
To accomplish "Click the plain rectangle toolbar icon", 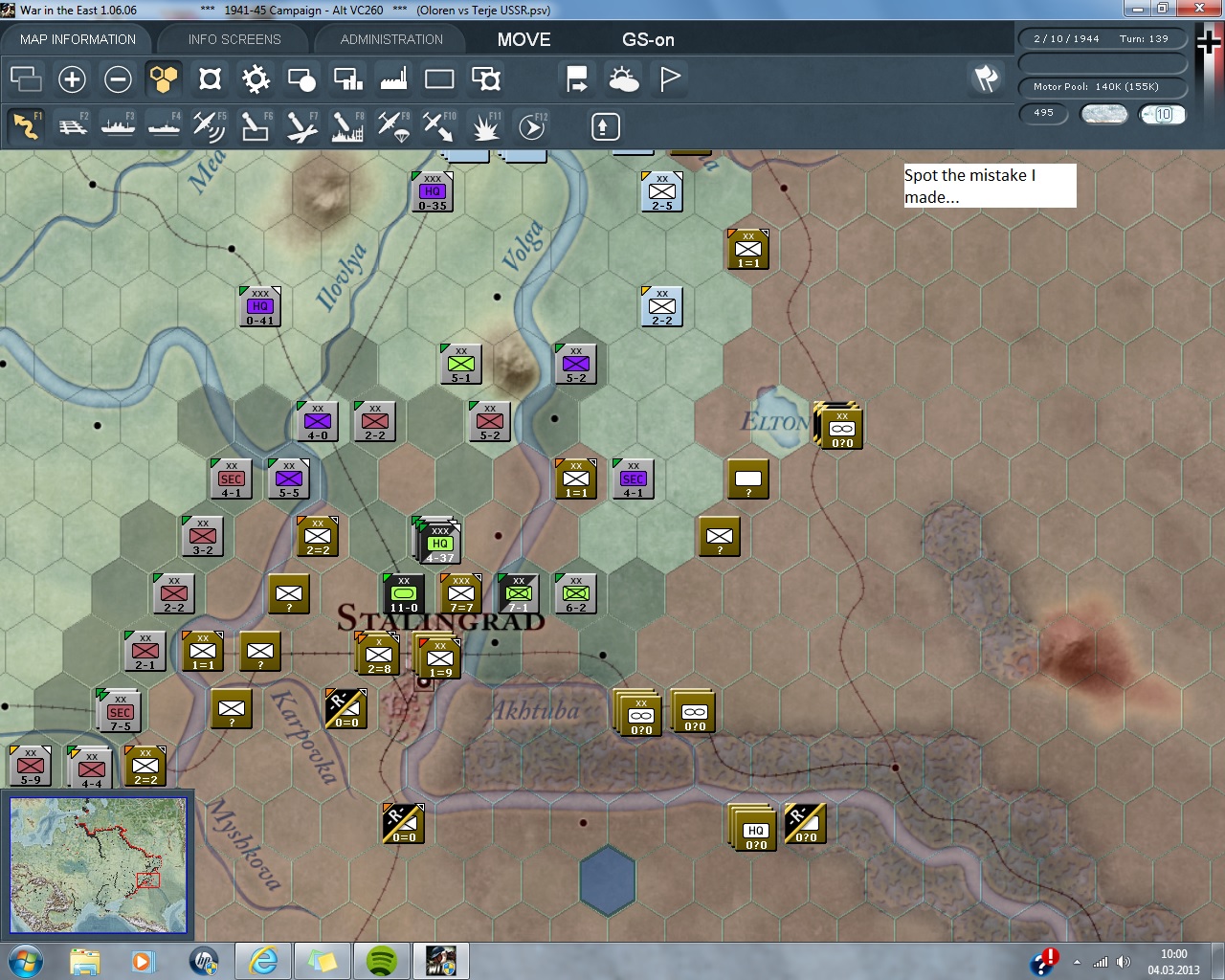I will [439, 79].
